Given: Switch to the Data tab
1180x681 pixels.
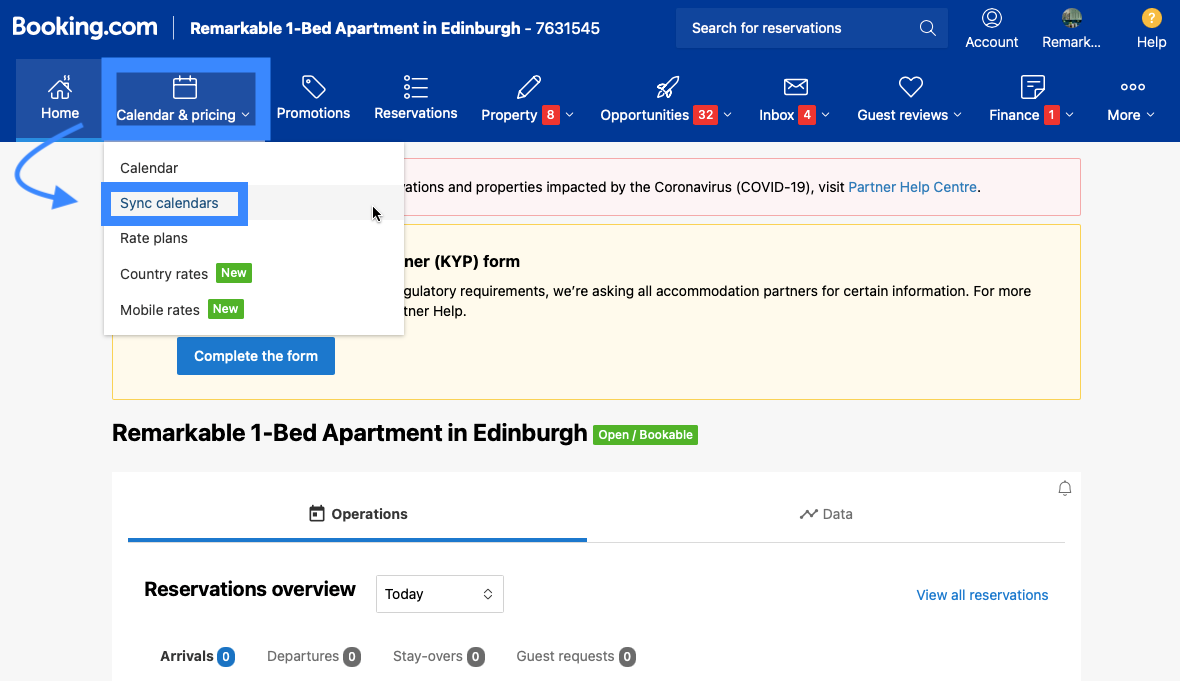Looking at the screenshot, I should (826, 514).
